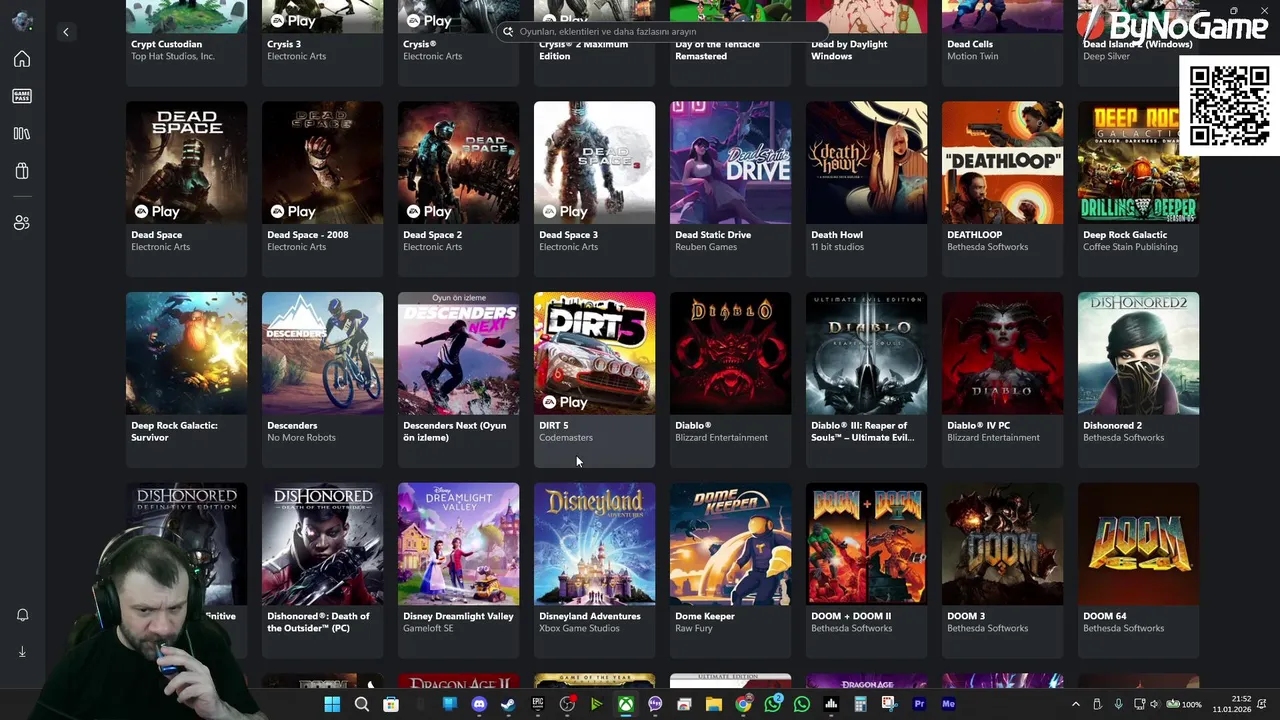Open the Dome Keeper game tile
Viewport: 1280px width, 720px height.
[730, 570]
